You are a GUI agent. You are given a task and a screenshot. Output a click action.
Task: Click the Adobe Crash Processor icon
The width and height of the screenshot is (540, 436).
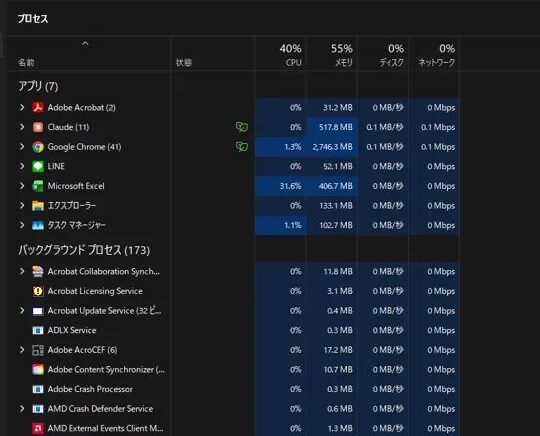click(x=38, y=389)
